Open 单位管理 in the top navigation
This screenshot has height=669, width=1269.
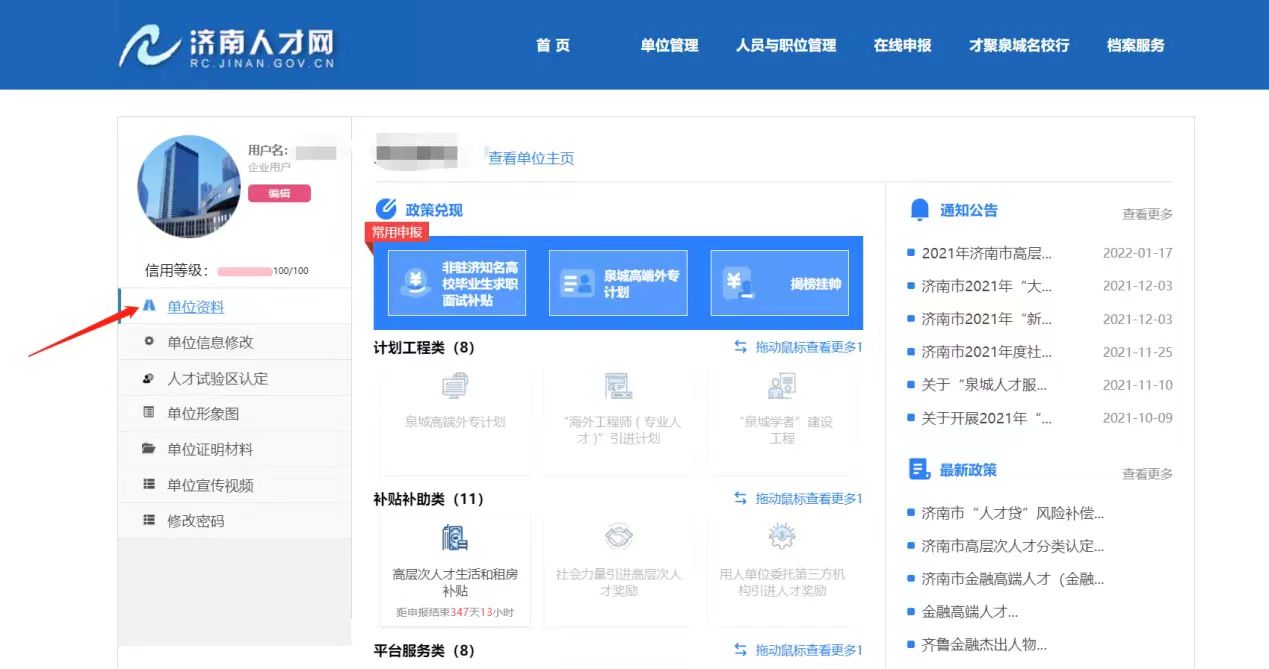[x=669, y=45]
